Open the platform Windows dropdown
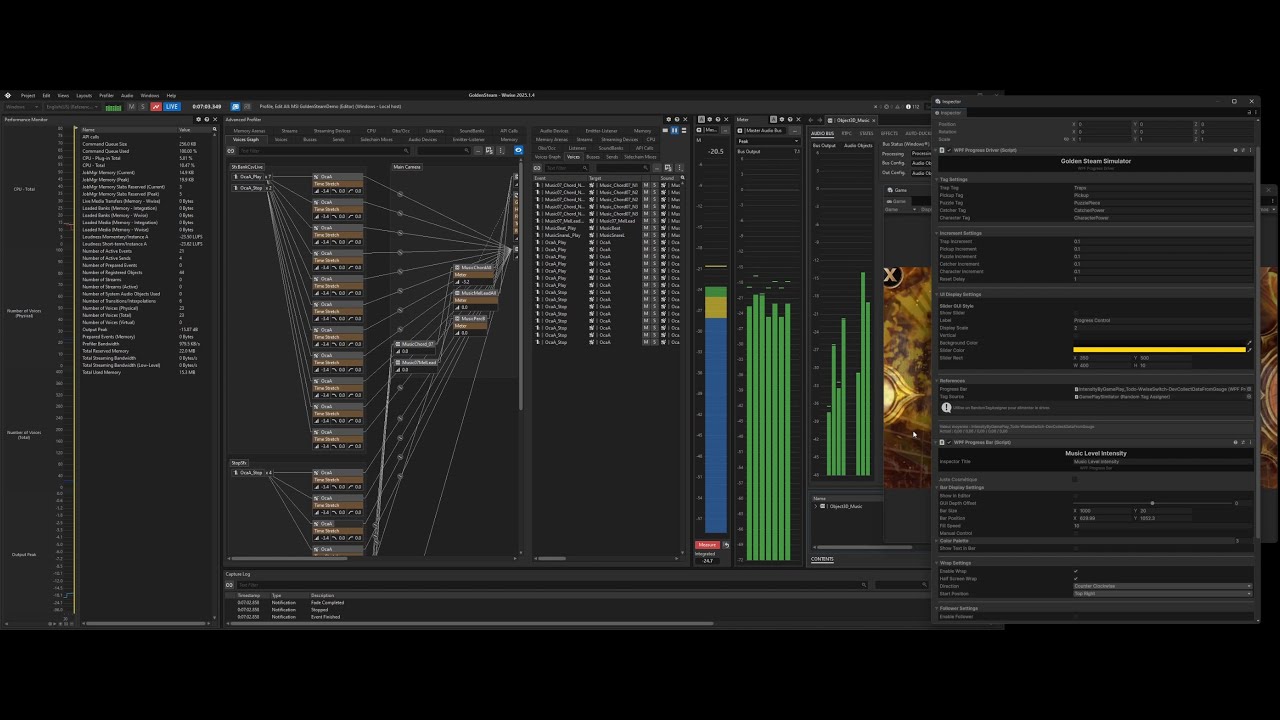The width and height of the screenshot is (1280, 720). click(21, 107)
